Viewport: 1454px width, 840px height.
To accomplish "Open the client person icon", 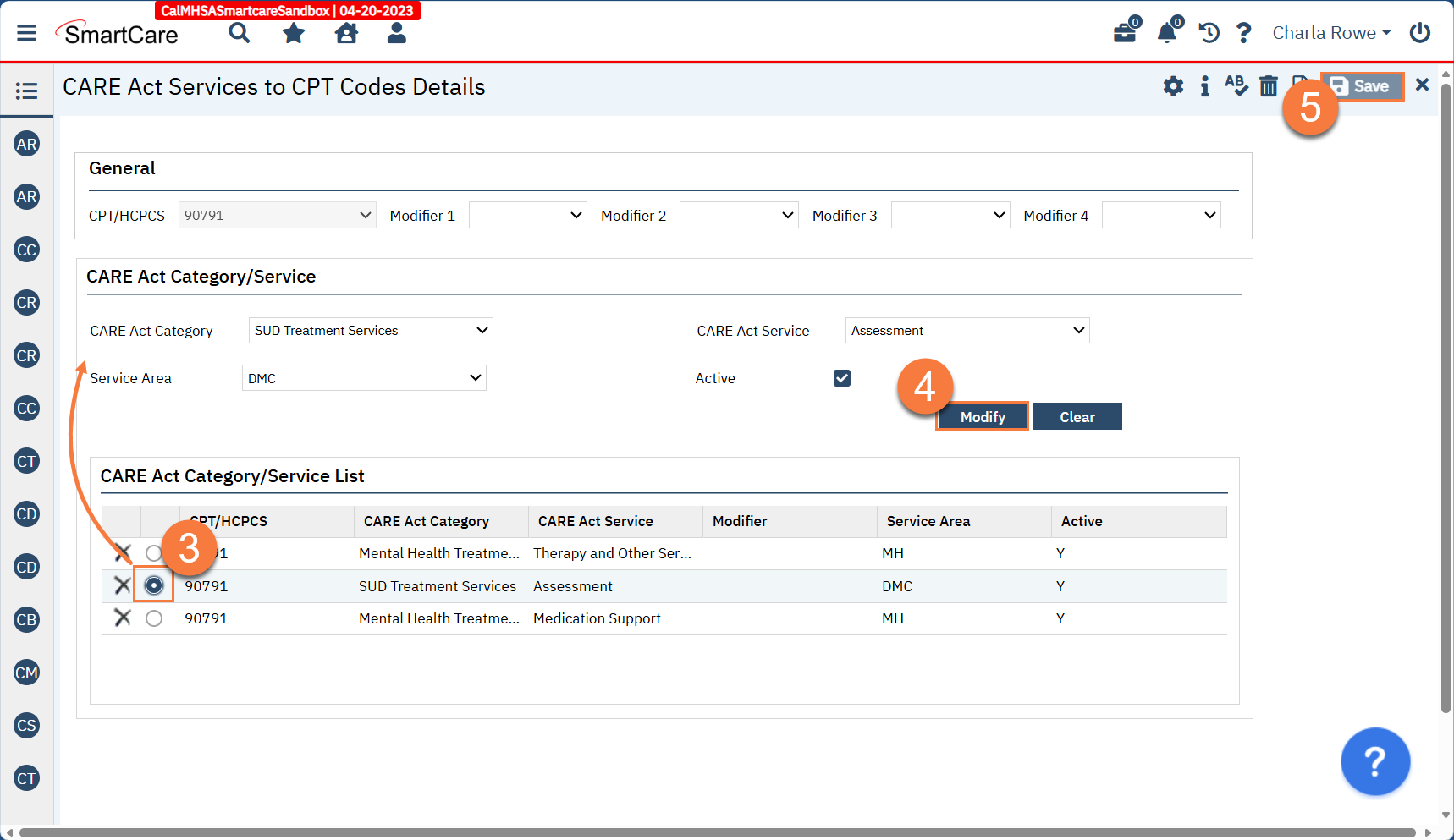I will pyautogui.click(x=396, y=33).
